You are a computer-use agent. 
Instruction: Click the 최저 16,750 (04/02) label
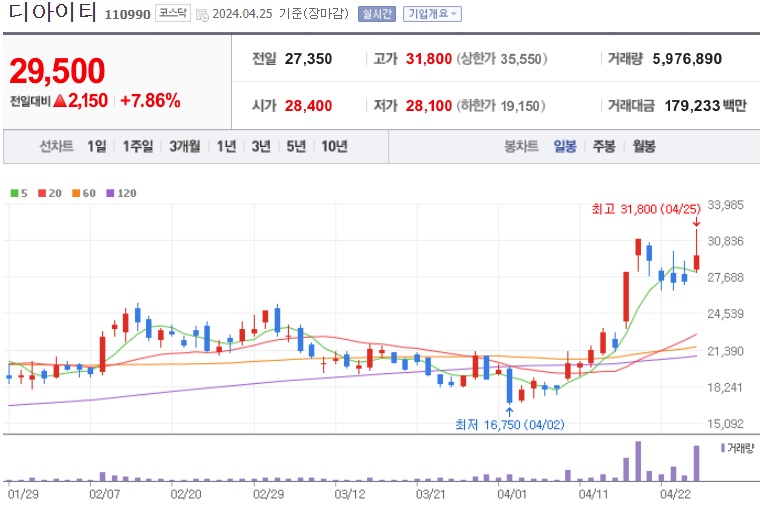pos(509,425)
